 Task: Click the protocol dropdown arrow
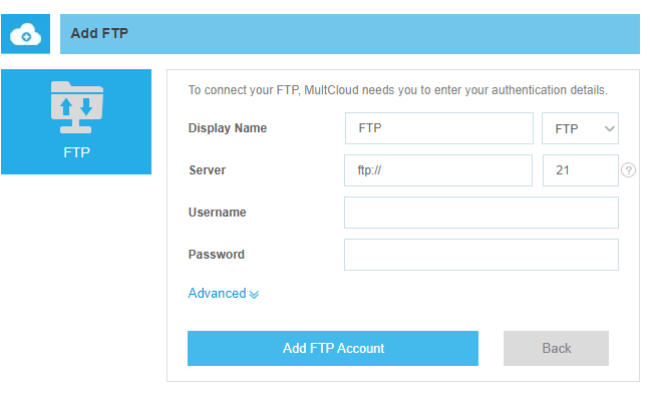[609, 129]
